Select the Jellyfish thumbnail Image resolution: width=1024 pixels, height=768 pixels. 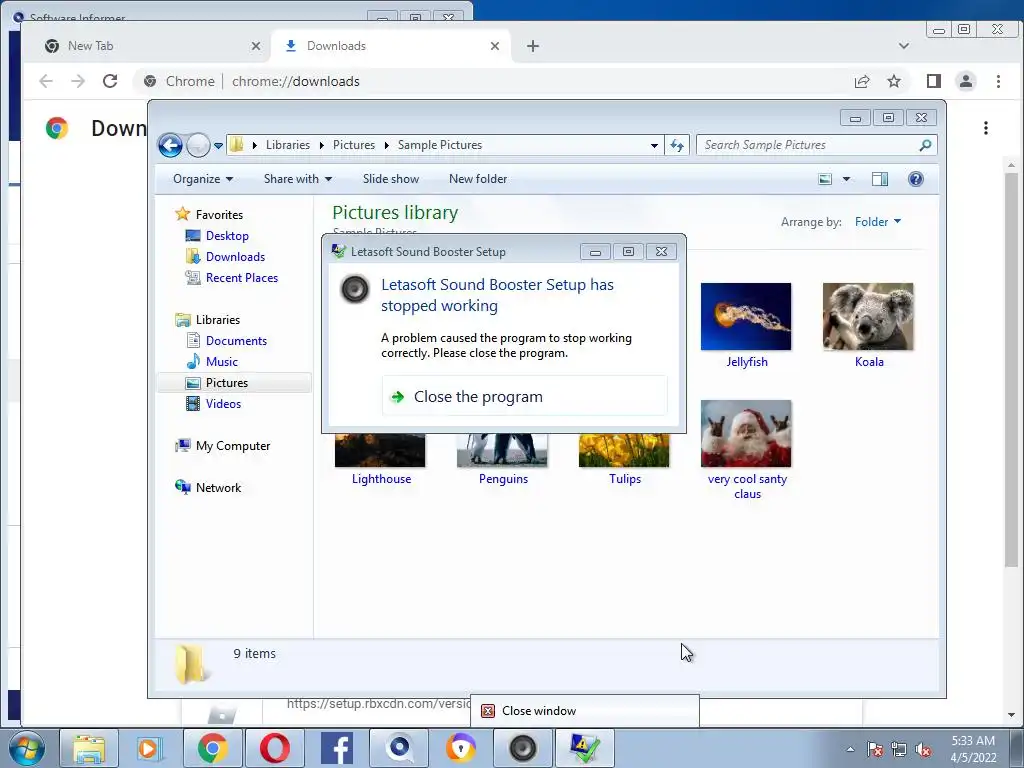tap(746, 317)
